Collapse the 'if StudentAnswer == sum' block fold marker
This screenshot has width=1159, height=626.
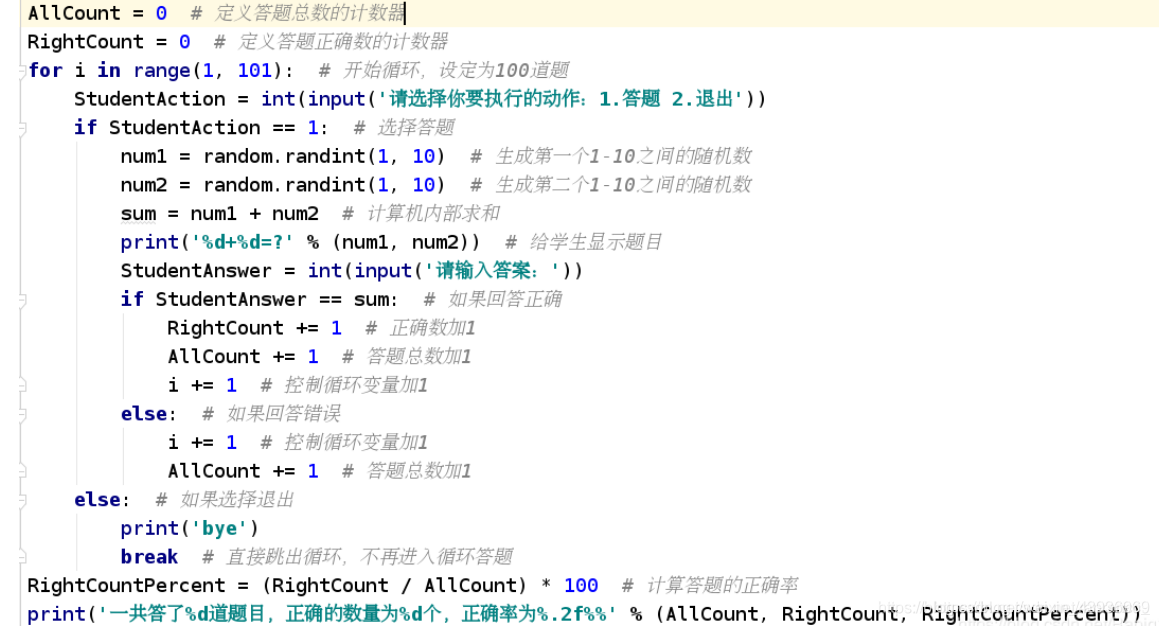tap(22, 300)
